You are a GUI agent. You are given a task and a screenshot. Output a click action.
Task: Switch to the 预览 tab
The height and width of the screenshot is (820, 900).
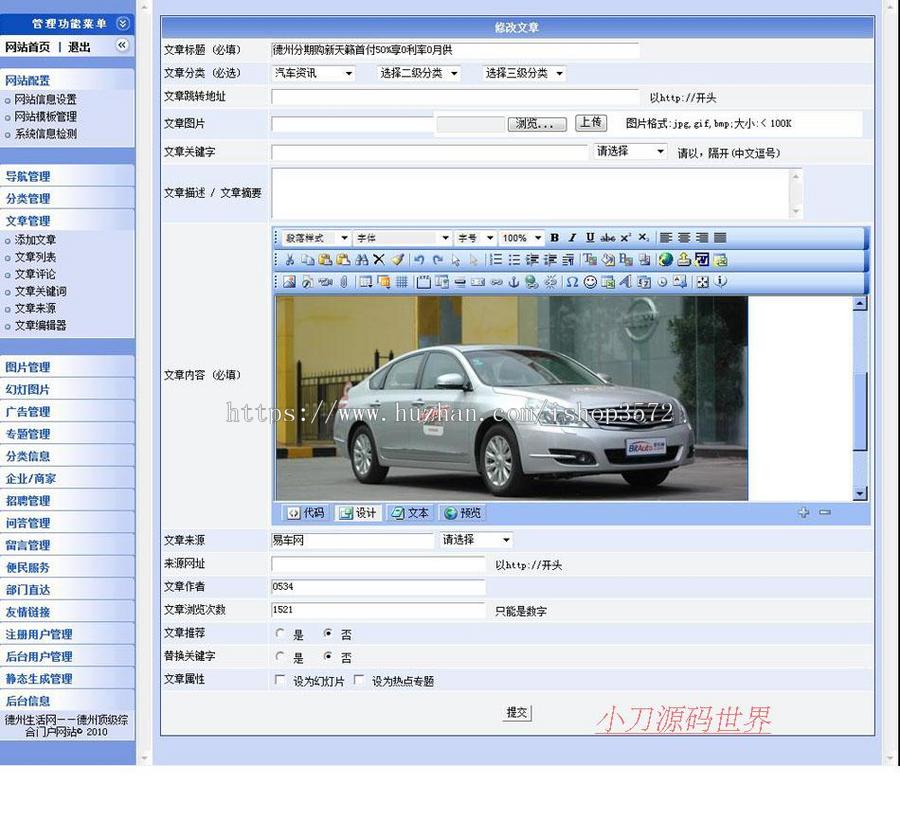click(x=462, y=512)
